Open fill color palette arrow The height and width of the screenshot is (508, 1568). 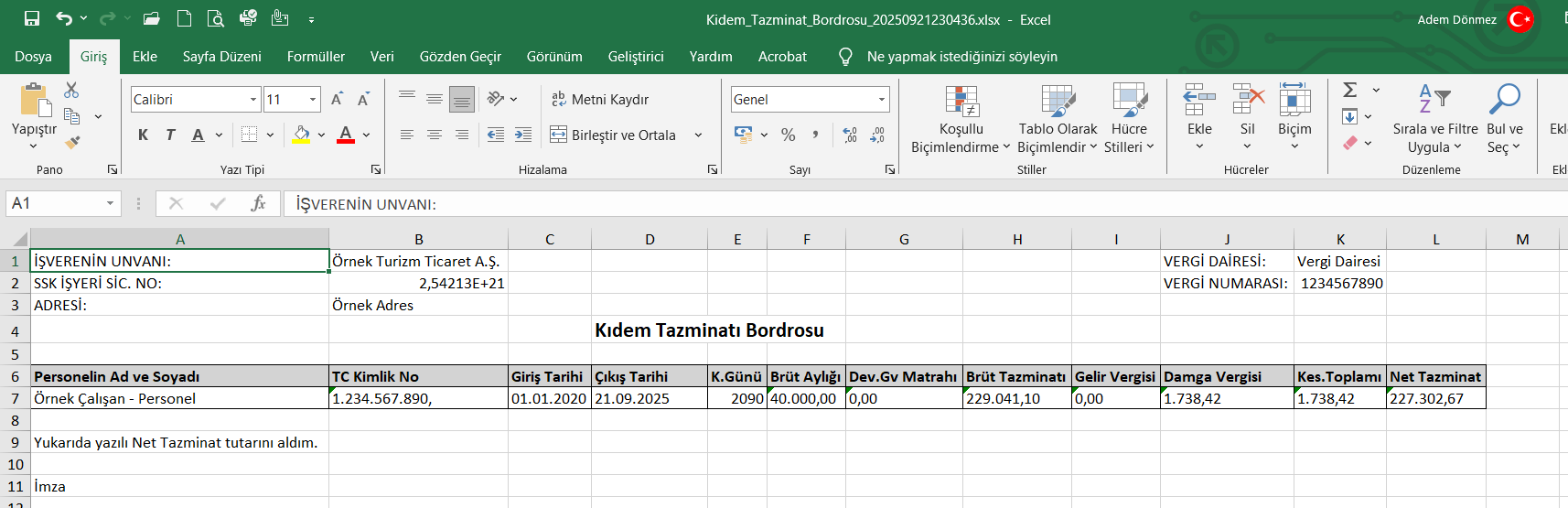click(x=321, y=135)
